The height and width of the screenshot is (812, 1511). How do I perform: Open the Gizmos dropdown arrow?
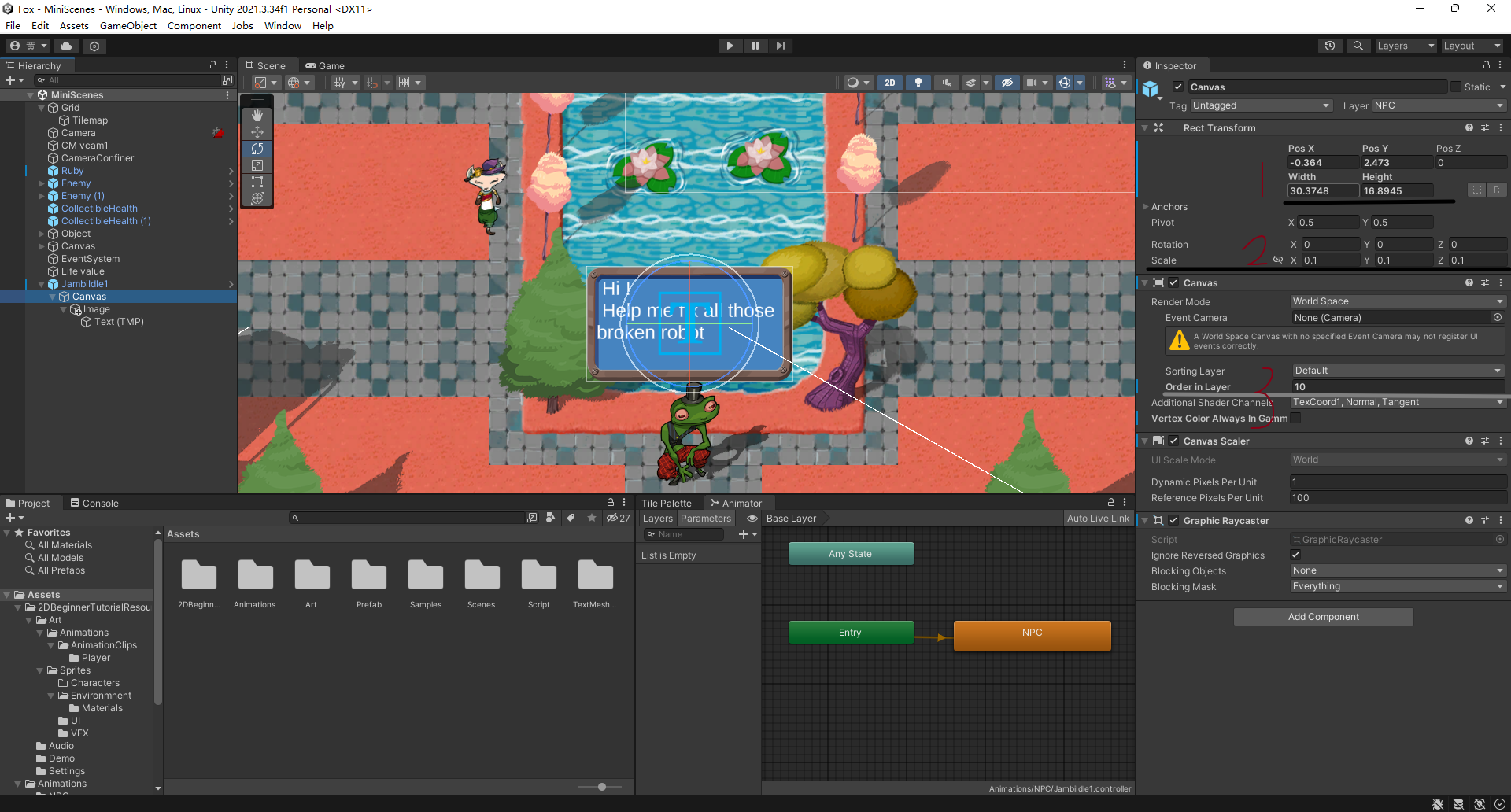[x=1080, y=83]
